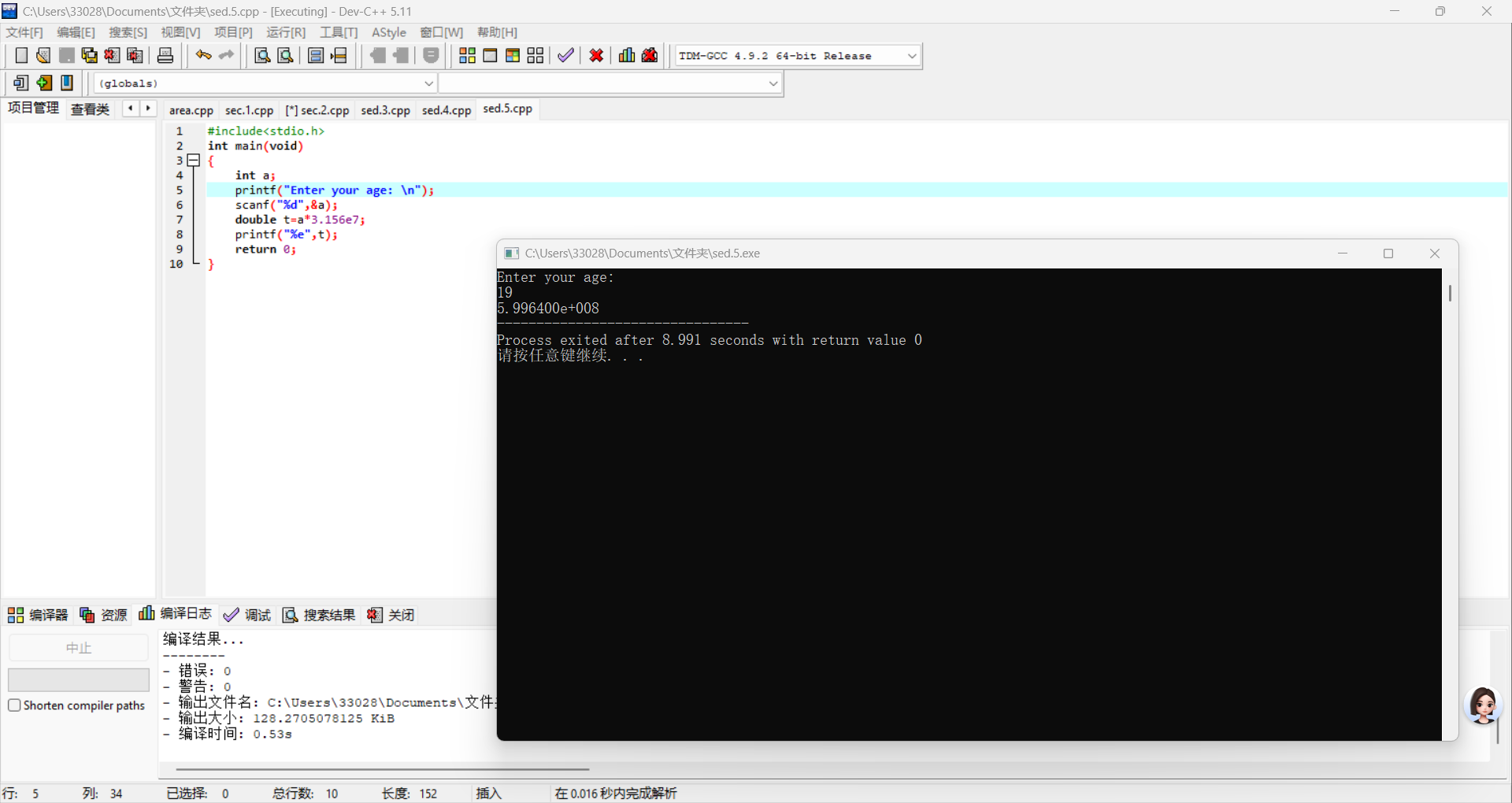Open the Replace tool in toolbar
1512x803 pixels.
tap(286, 55)
